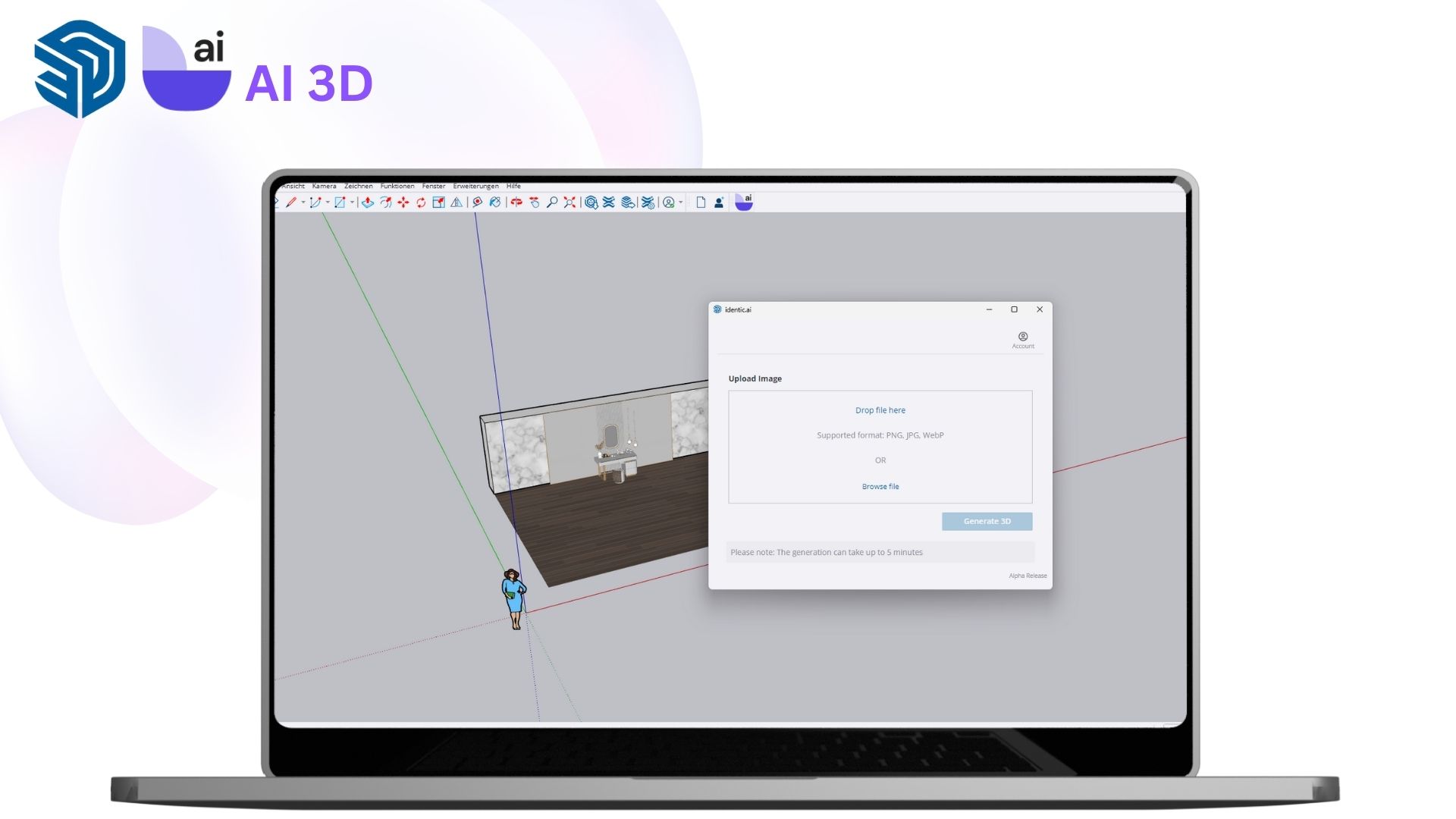Select the Rotate tool
The height and width of the screenshot is (819, 1456).
click(x=421, y=202)
